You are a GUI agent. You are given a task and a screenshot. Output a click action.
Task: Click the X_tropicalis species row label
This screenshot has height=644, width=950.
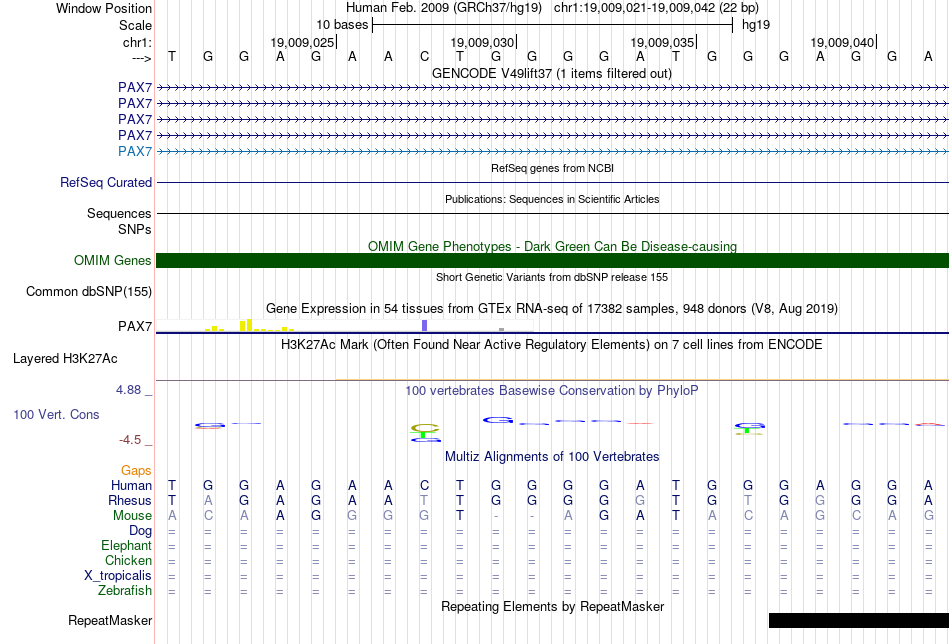118,576
